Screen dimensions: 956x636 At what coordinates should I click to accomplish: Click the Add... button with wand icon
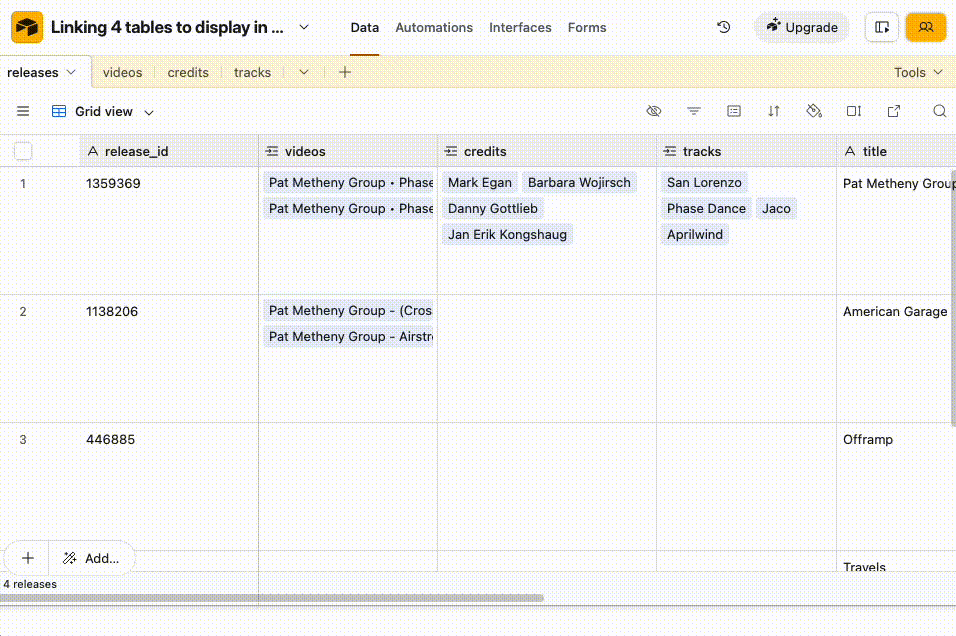point(91,558)
